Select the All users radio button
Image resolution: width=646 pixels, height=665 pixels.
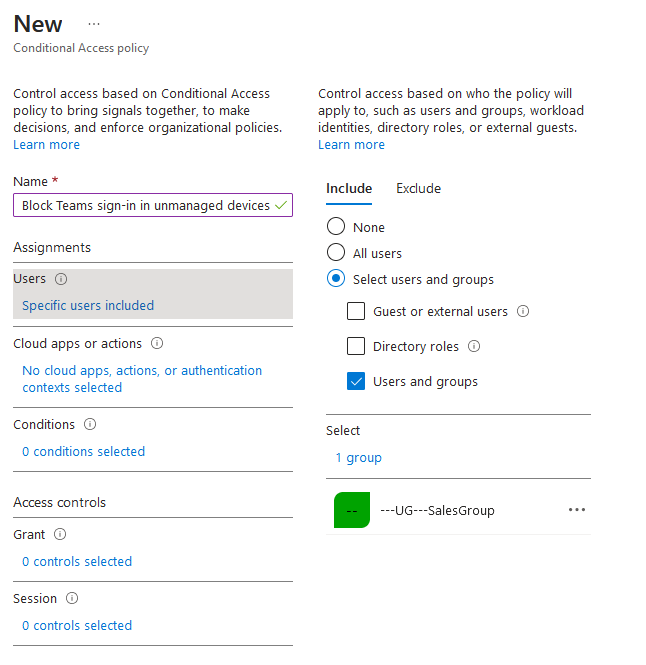336,252
